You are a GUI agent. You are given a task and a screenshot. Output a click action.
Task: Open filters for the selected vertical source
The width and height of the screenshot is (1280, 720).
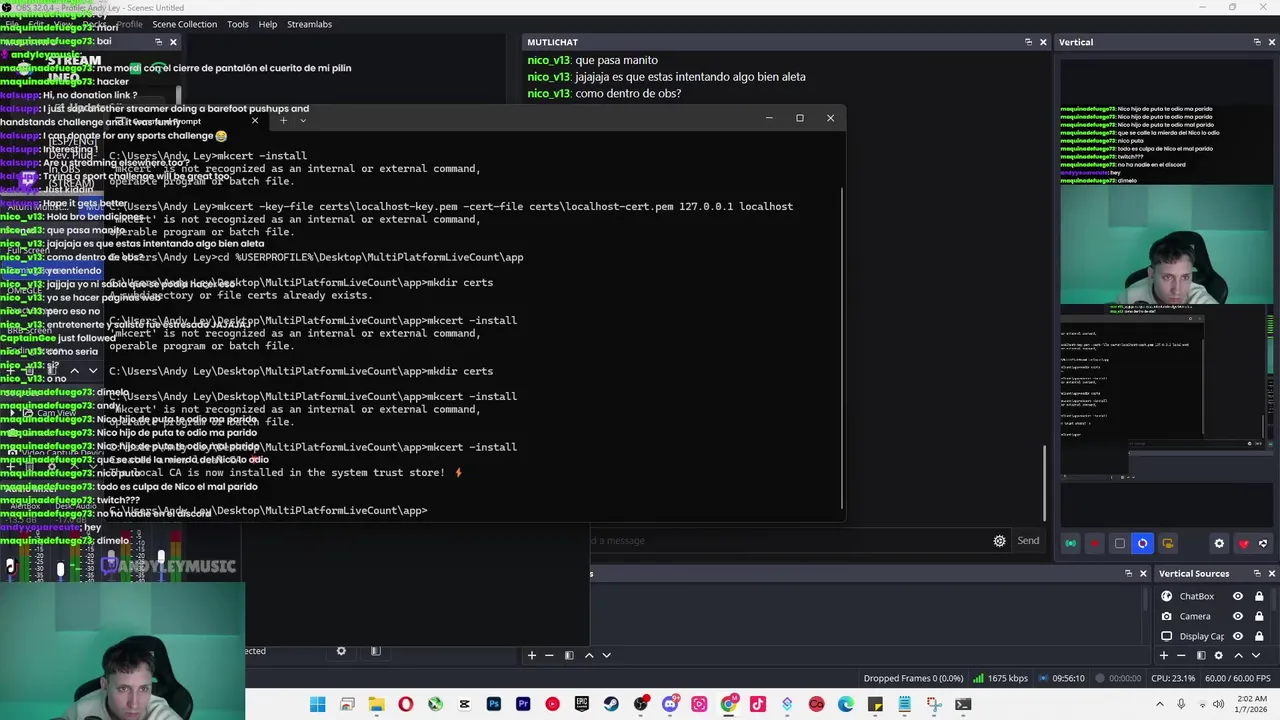coord(1200,655)
